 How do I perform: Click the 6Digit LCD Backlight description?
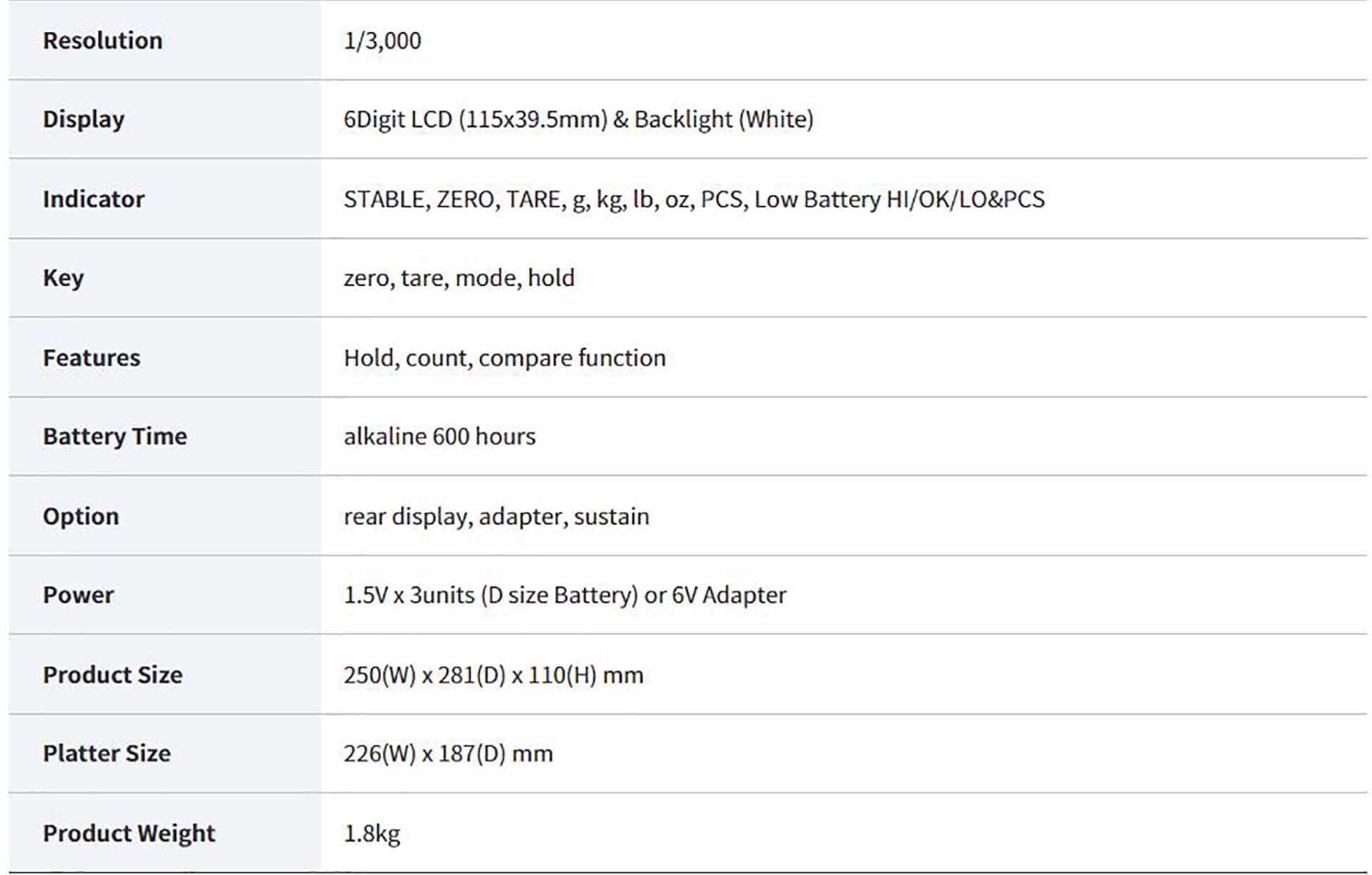(578, 119)
